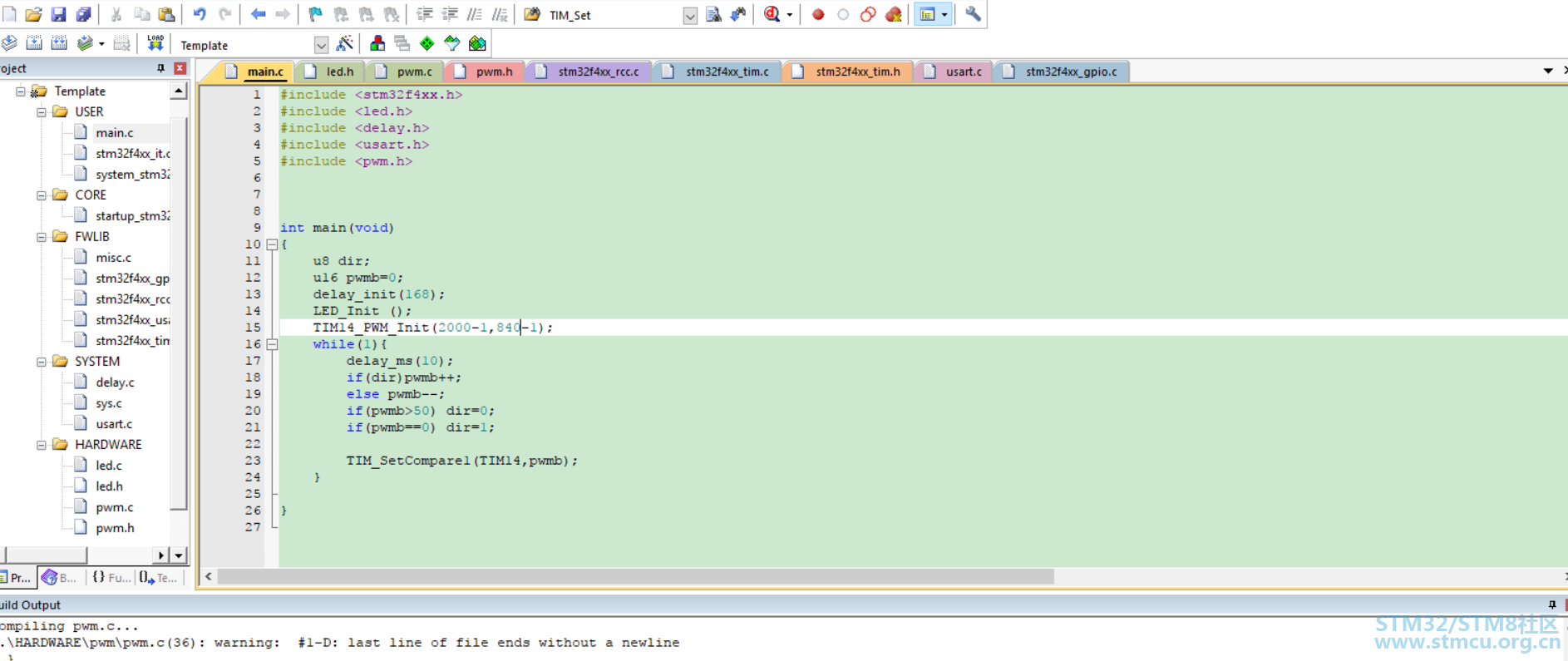The image size is (1568, 661).
Task: Open Configuration wrench icon
Action: pyautogui.click(x=973, y=14)
